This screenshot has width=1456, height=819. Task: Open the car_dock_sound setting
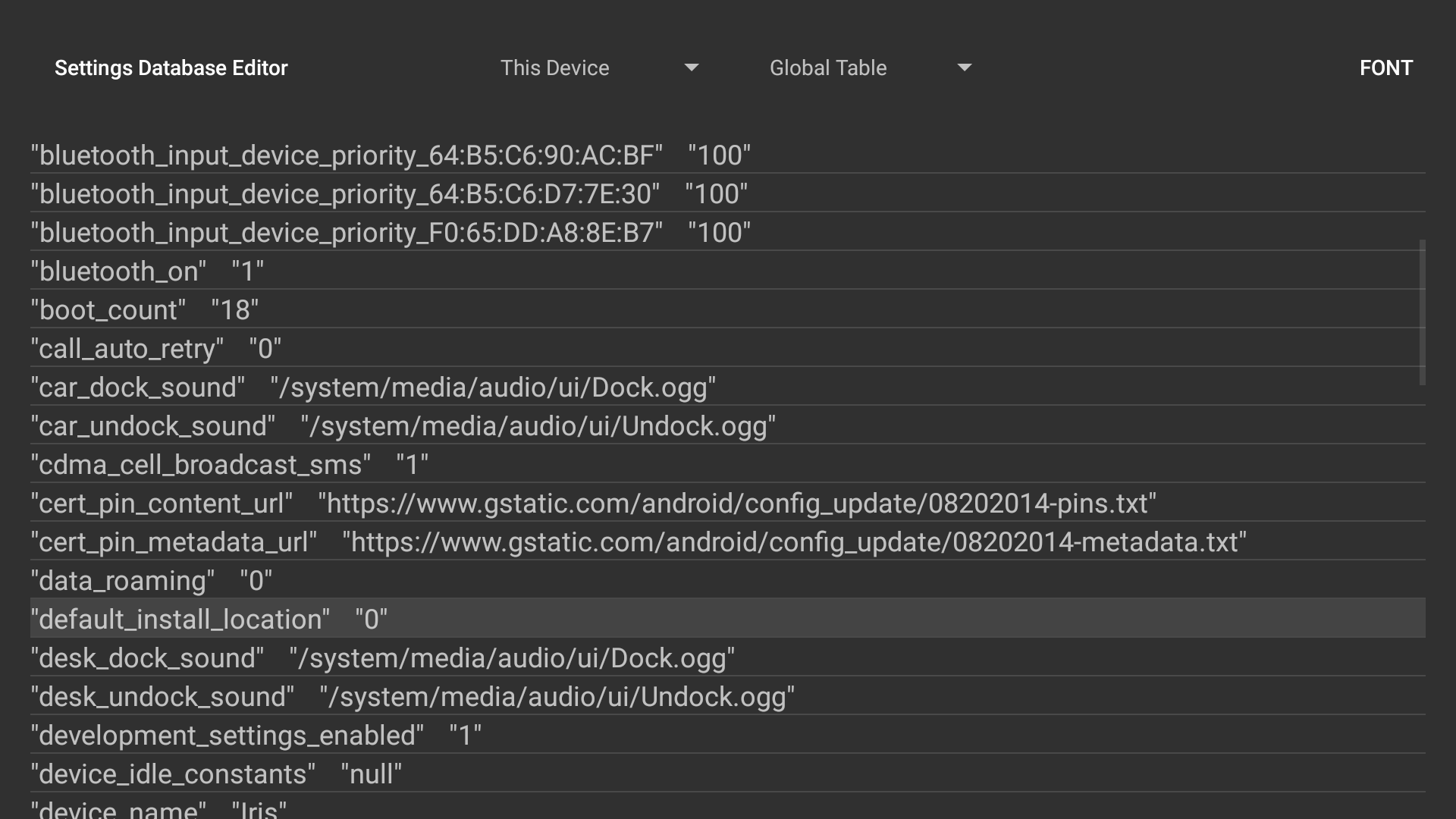point(372,387)
